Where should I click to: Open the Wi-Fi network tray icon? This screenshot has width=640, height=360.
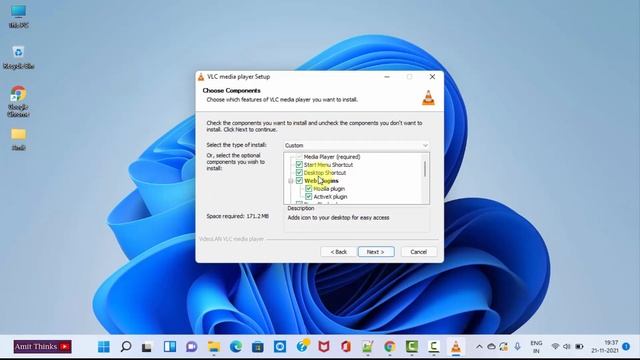pos(555,347)
